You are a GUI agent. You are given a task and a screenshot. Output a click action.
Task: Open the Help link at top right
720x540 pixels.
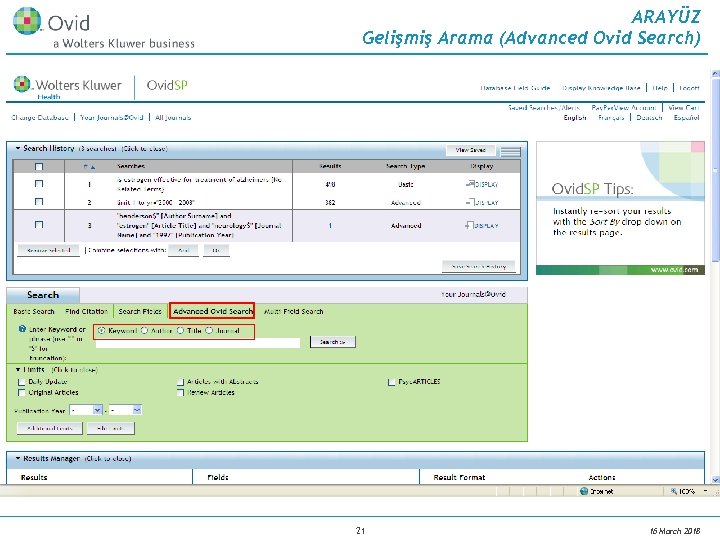tap(660, 88)
